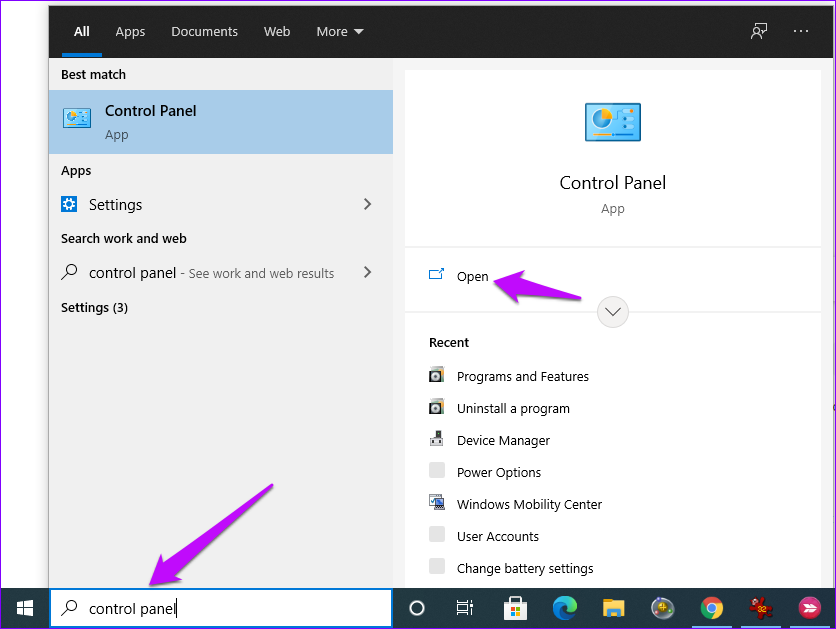Viewport: 836px width, 629px height.
Task: Switch to the All tab
Action: pos(82,31)
